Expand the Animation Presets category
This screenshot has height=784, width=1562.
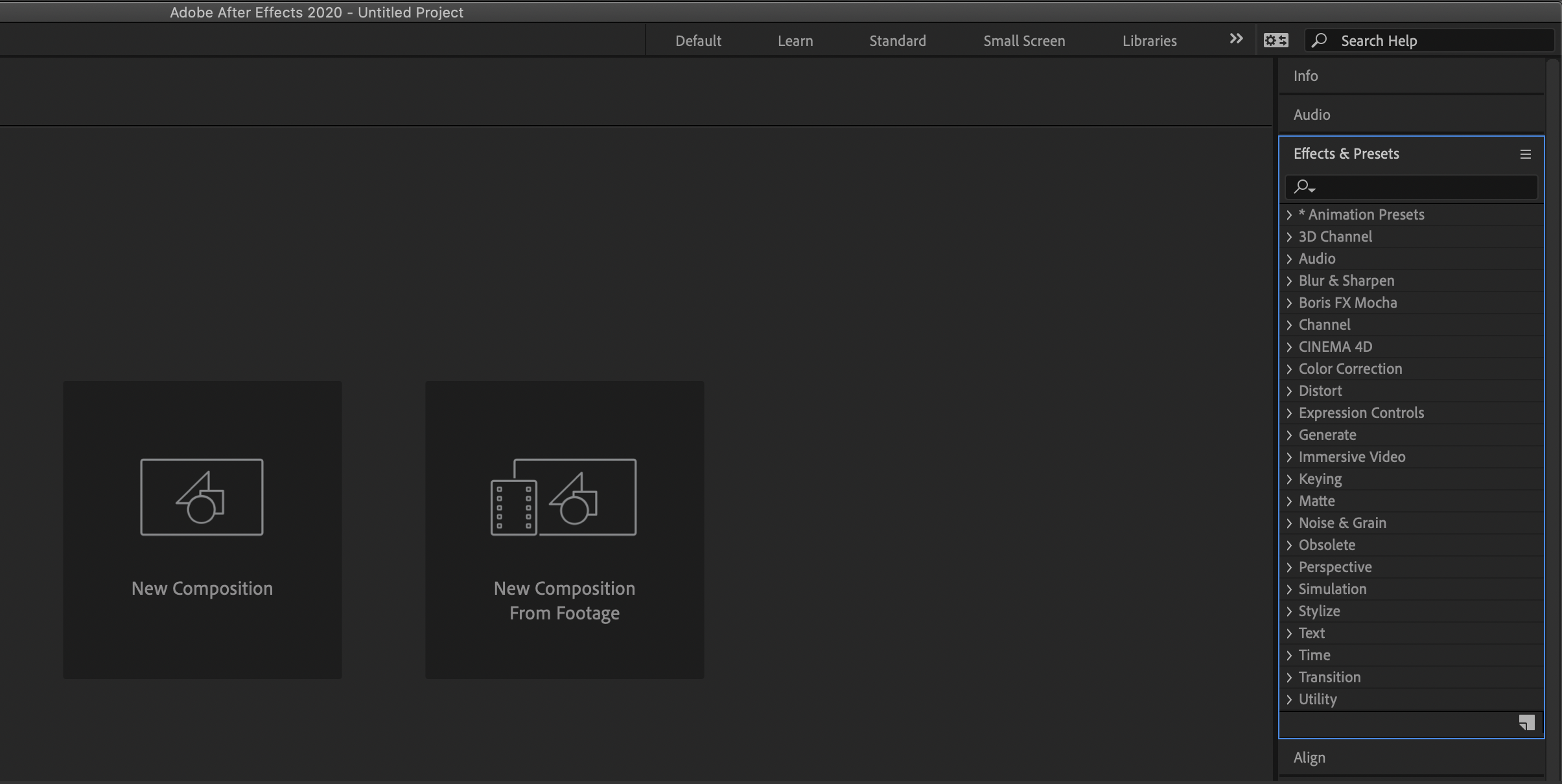point(1289,215)
